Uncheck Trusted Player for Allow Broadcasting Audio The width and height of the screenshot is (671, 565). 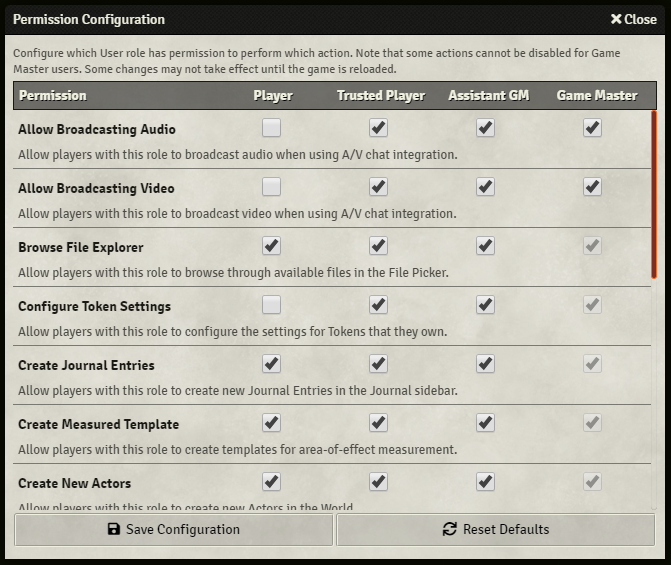click(378, 128)
